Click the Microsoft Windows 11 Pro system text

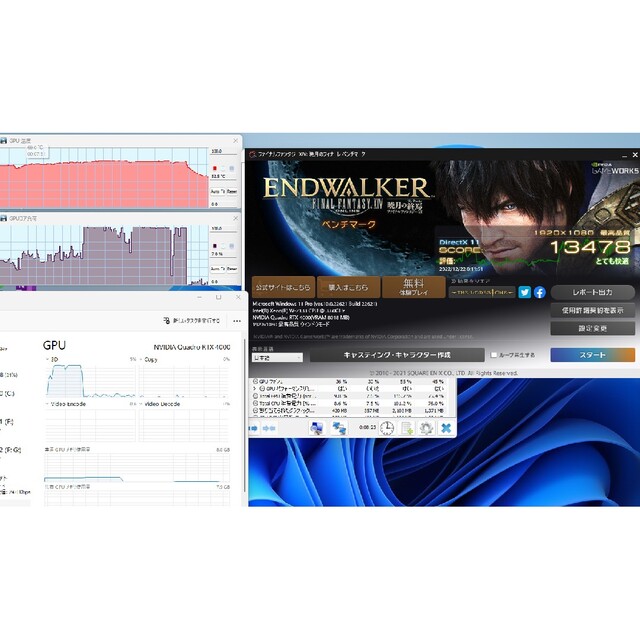315,304
